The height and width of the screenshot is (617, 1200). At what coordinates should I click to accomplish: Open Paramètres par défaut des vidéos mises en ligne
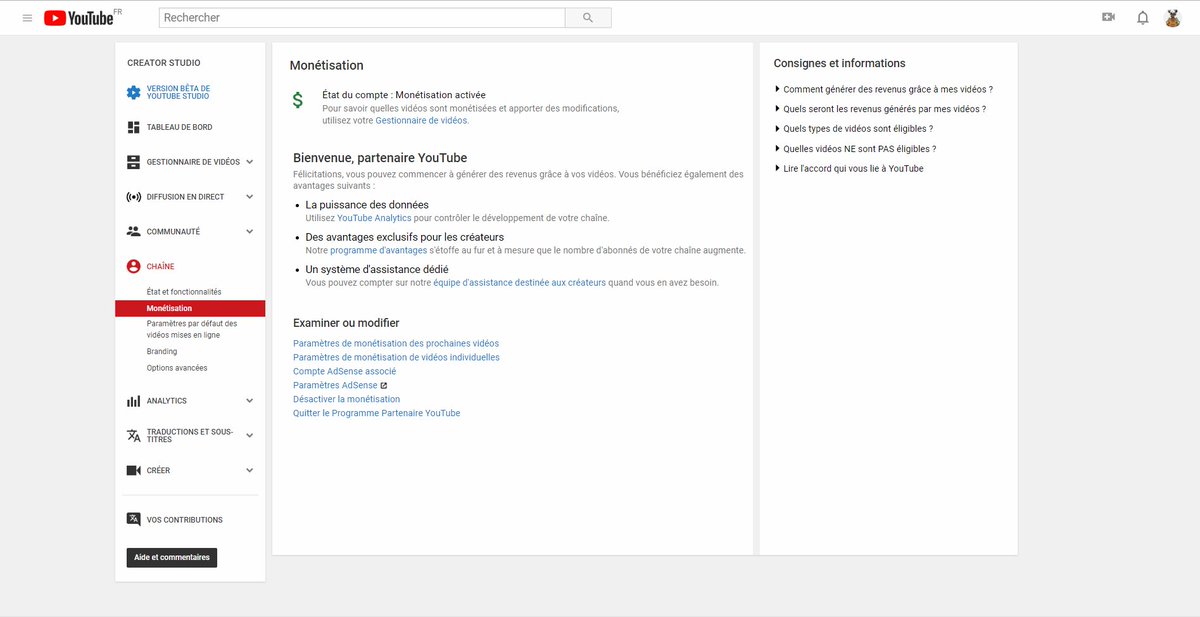click(x=192, y=329)
